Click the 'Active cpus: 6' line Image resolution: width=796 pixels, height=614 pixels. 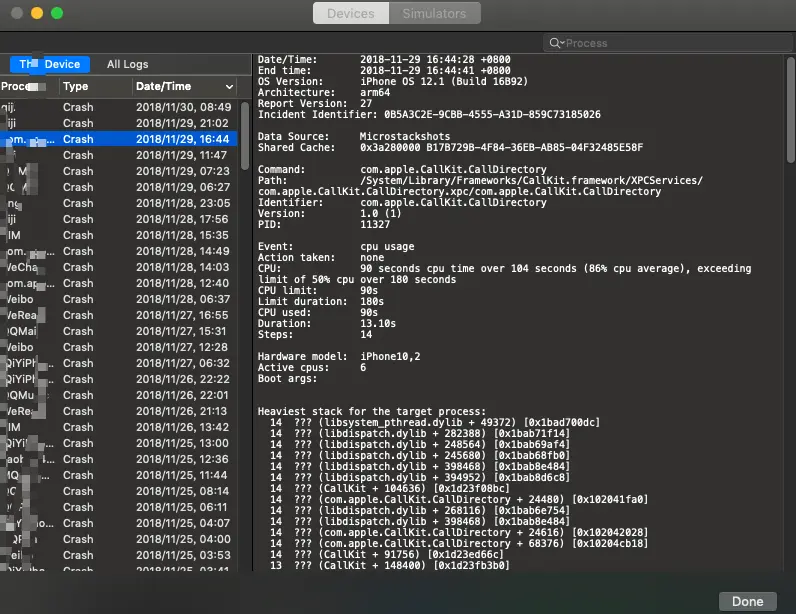312,367
